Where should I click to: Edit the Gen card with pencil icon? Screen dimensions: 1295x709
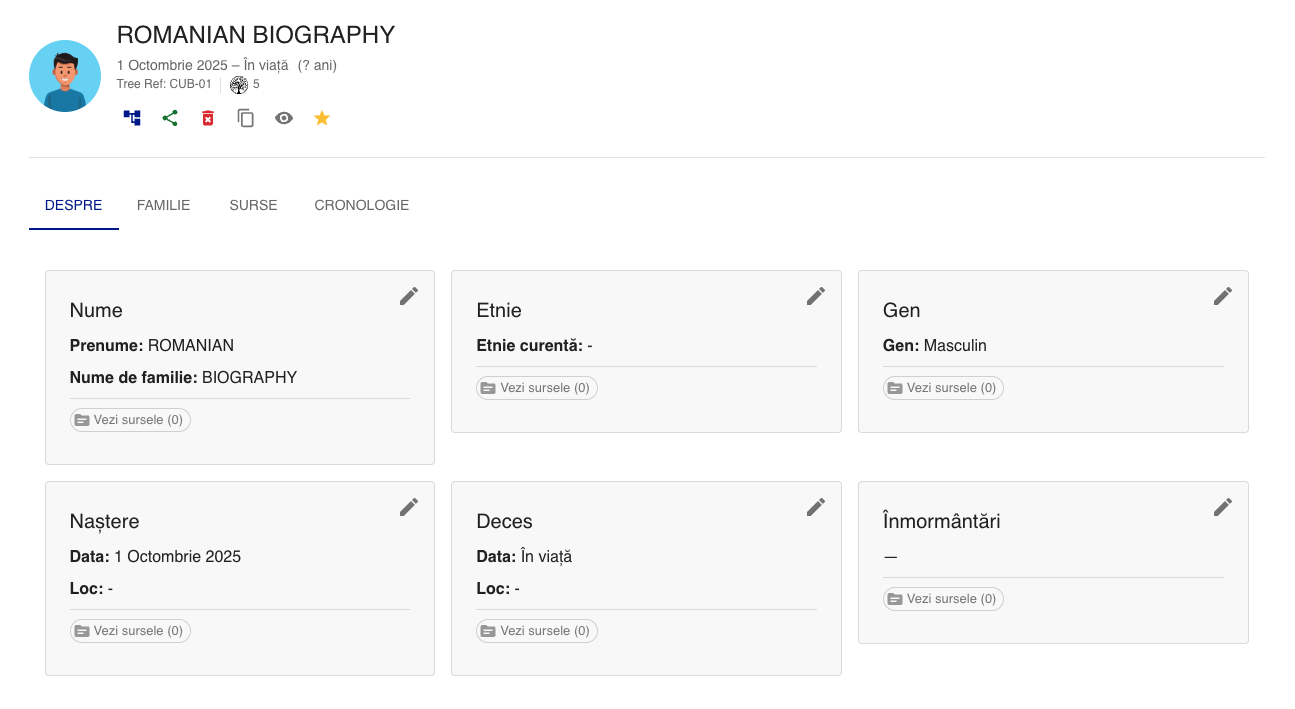(1223, 296)
